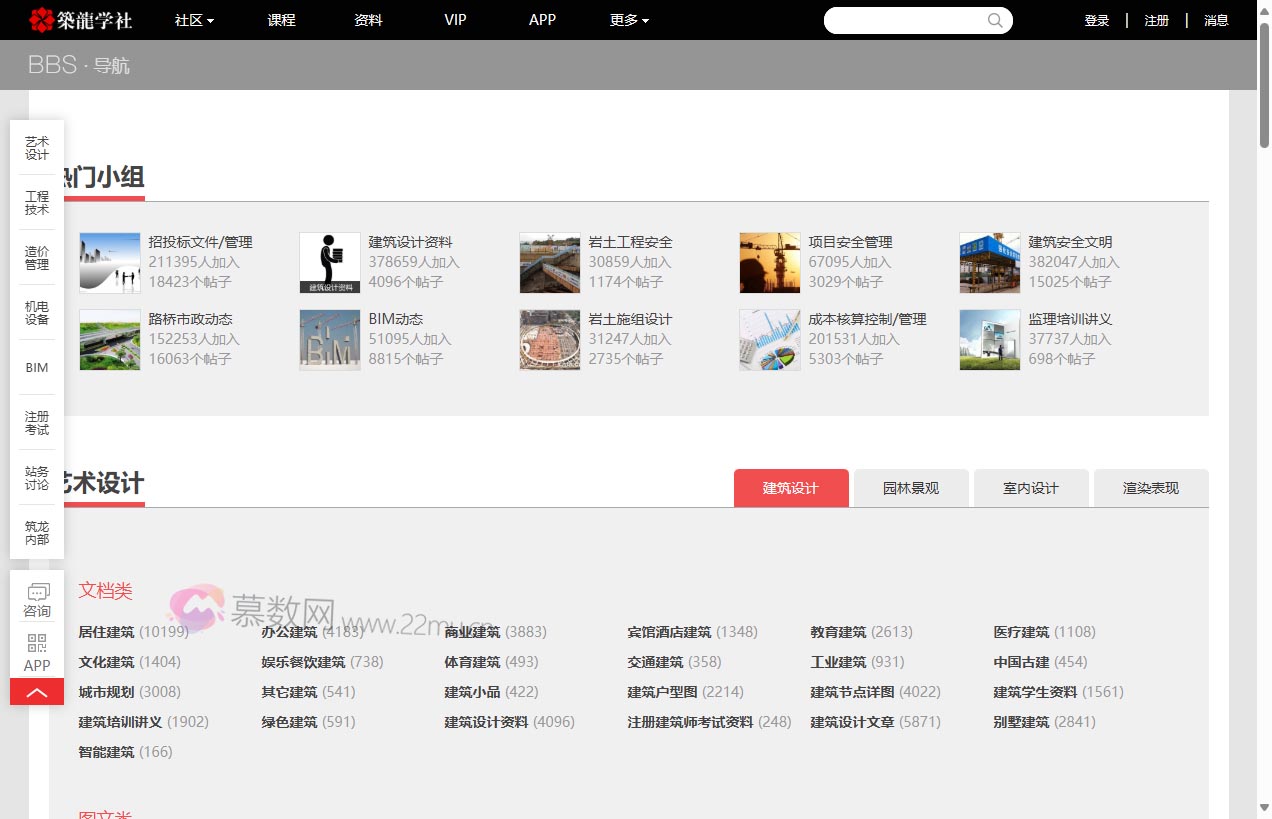Image resolution: width=1272 pixels, height=819 pixels.
Task: Open the 咨询 chat icon
Action: [38, 592]
